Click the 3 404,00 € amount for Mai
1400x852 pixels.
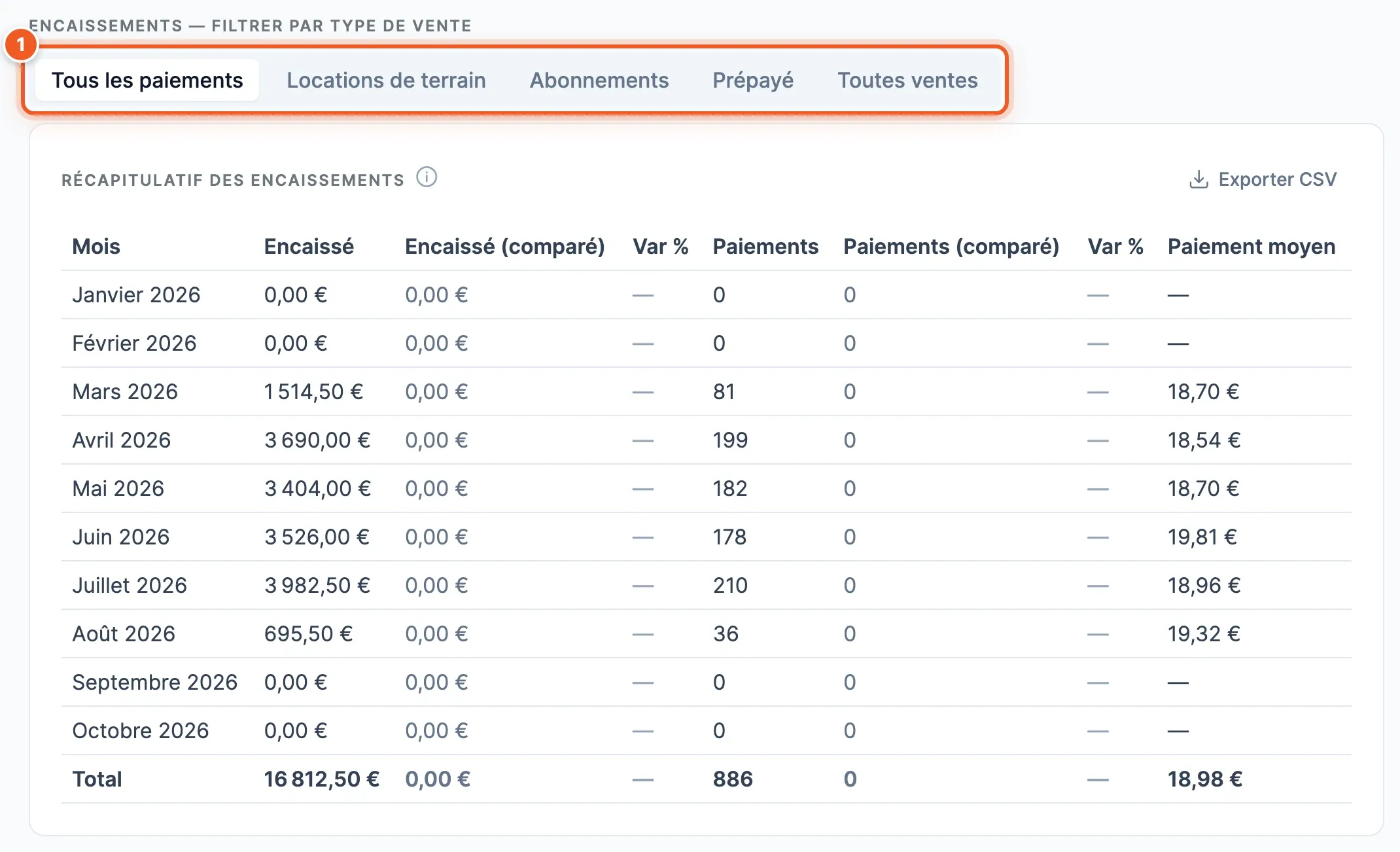[317, 488]
